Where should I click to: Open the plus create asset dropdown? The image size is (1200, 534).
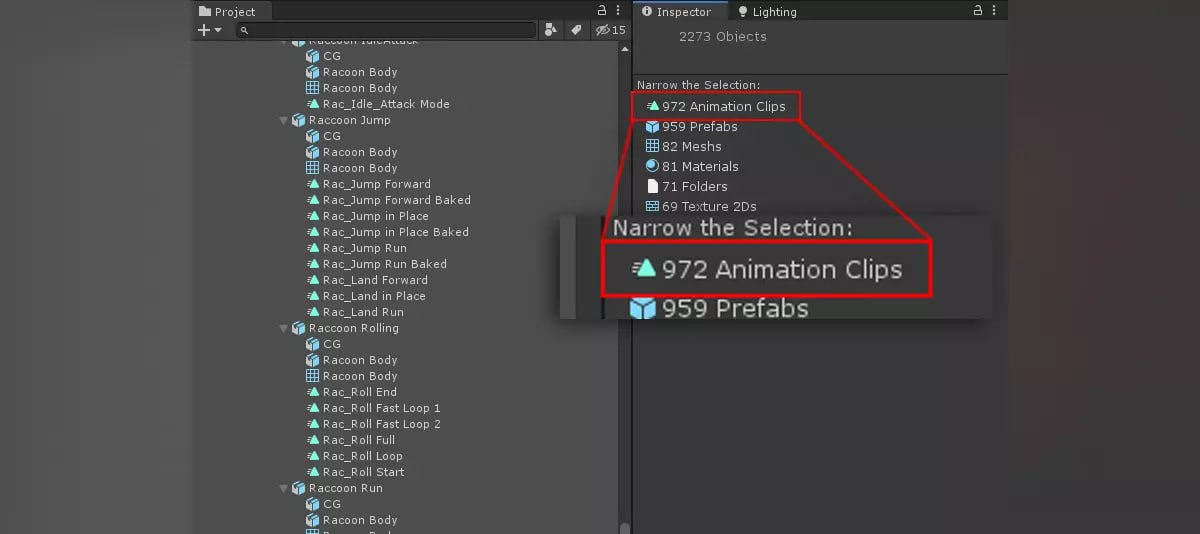209,30
